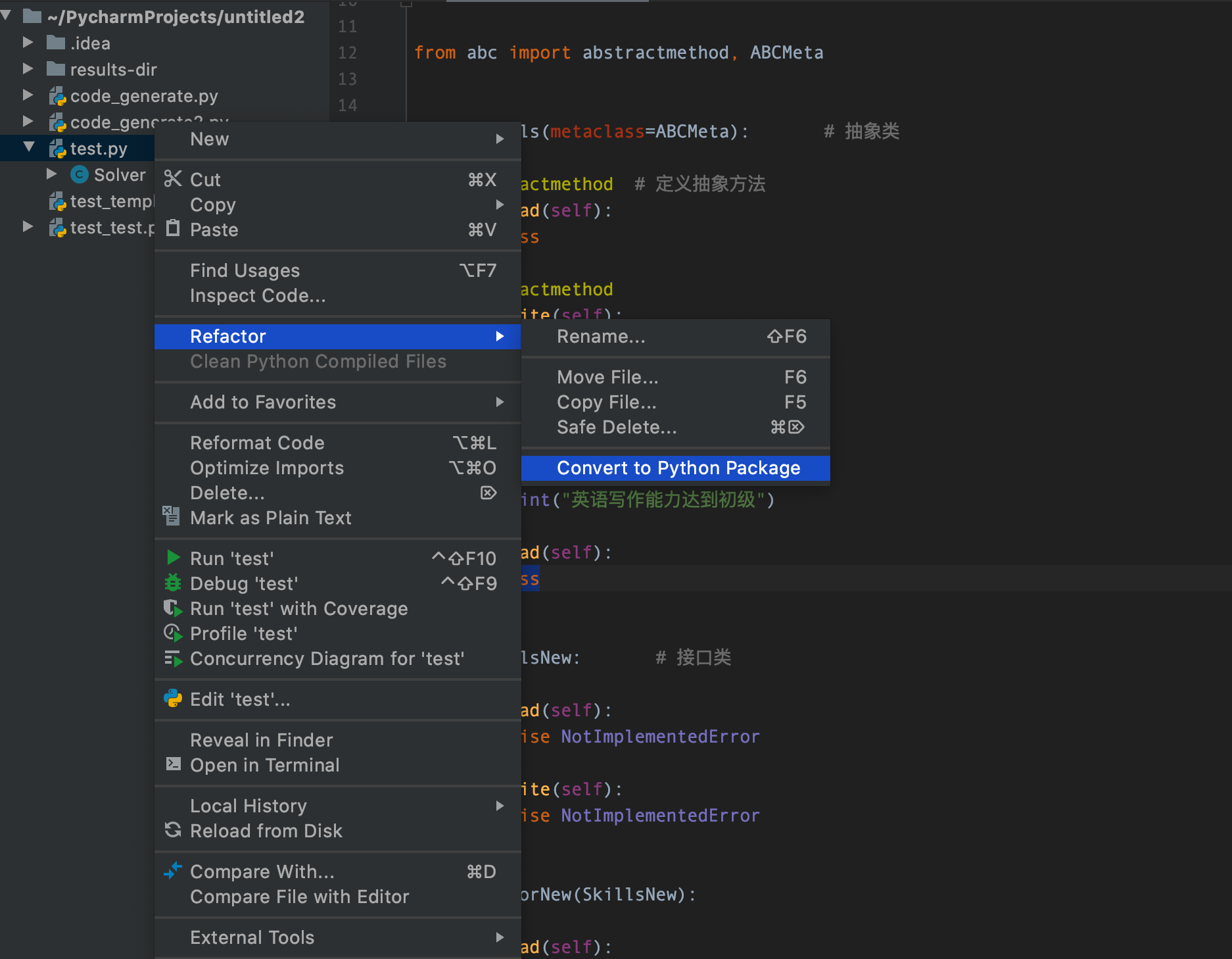
Task: Choose Reveal in Finder
Action: click(x=338, y=740)
